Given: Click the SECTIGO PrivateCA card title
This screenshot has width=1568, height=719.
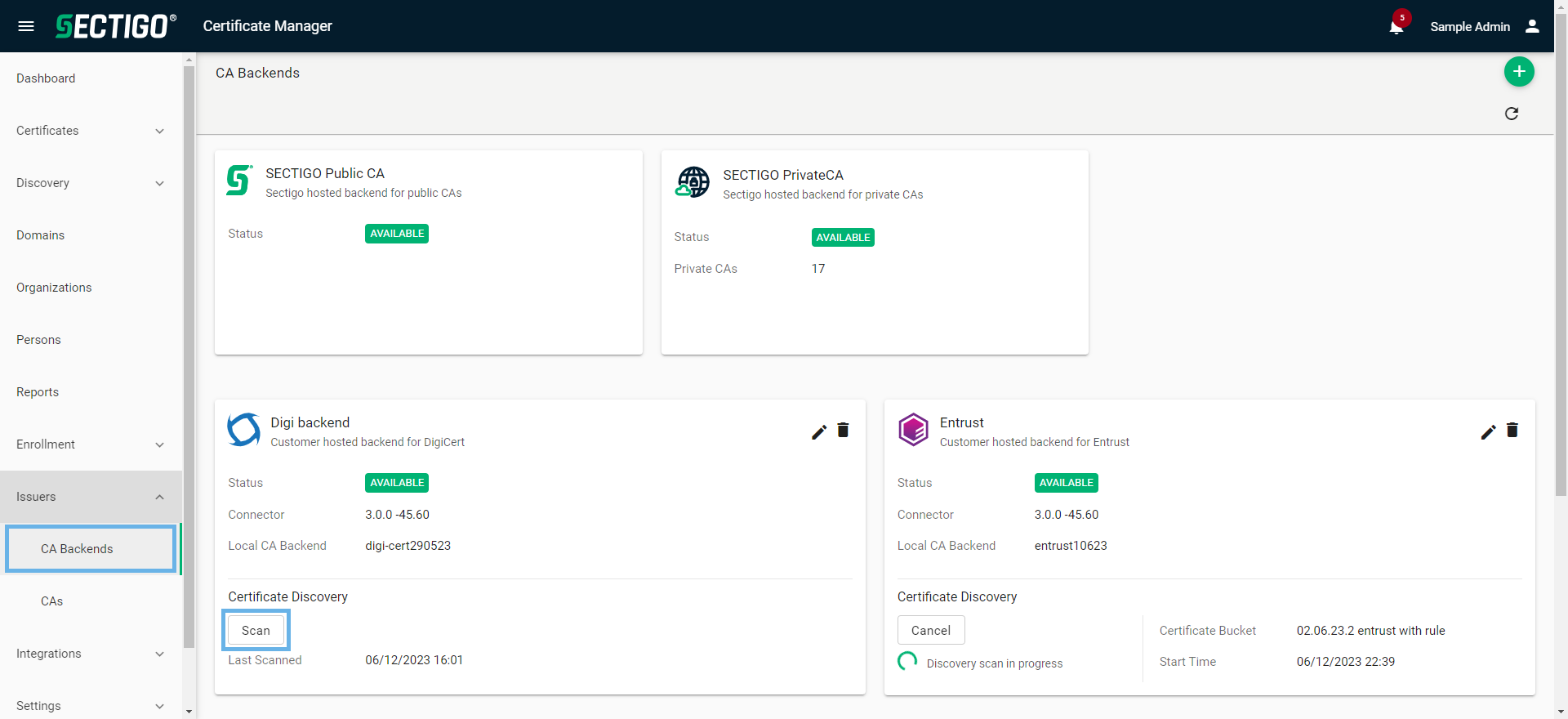Looking at the screenshot, I should click(x=783, y=175).
